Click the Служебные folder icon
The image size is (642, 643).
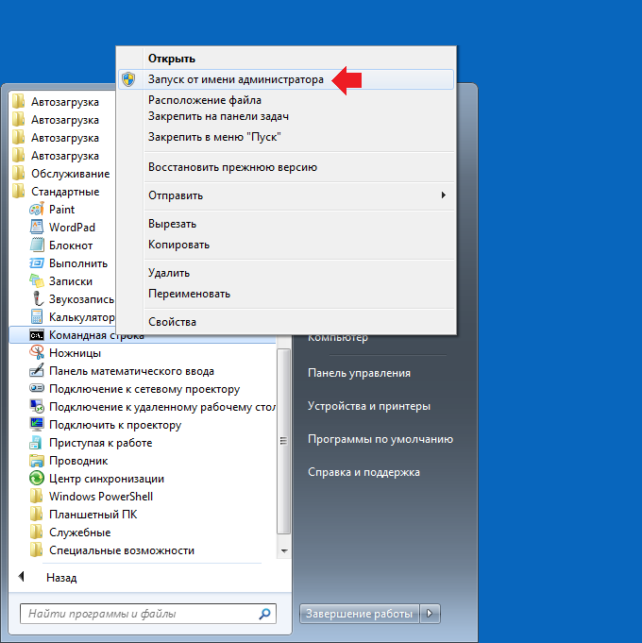point(36,532)
